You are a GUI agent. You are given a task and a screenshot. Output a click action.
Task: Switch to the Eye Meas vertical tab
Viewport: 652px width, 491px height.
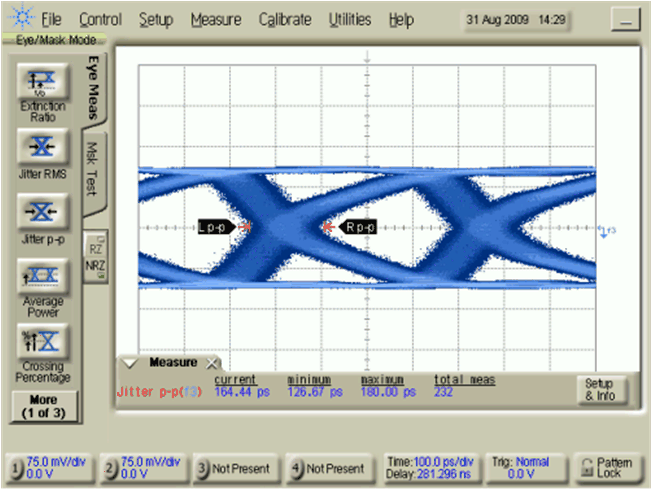(x=94, y=88)
